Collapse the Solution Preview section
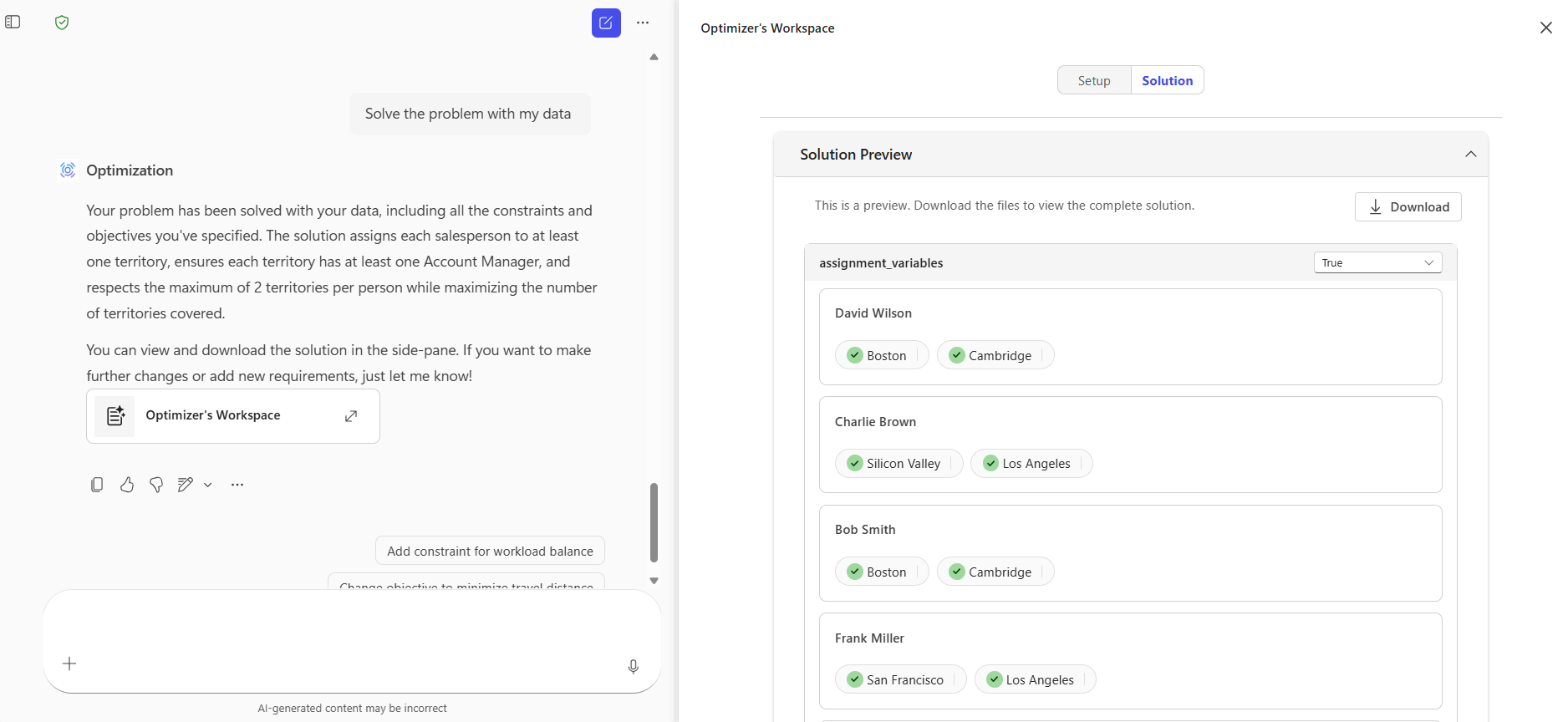The width and height of the screenshot is (1568, 722). (x=1471, y=155)
